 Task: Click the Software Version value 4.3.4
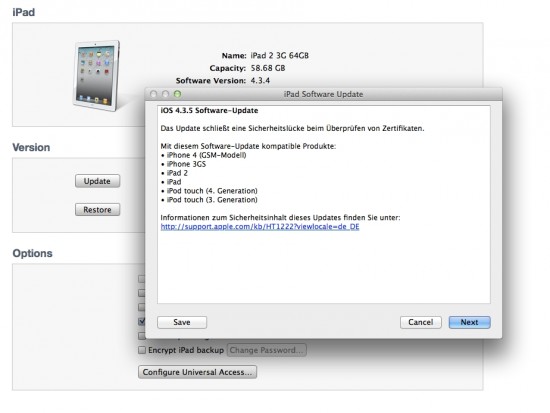pos(260,81)
